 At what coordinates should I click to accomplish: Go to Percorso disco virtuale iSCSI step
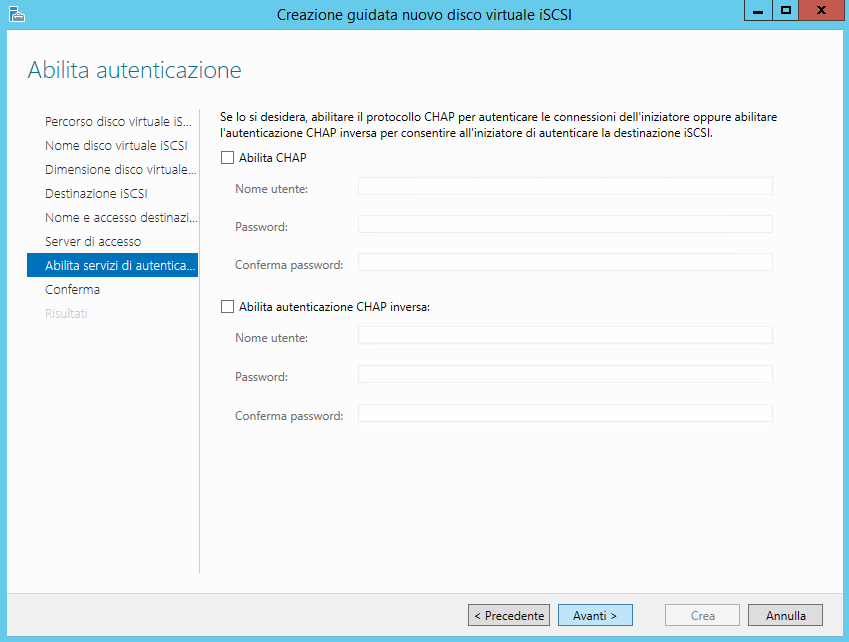(x=118, y=121)
